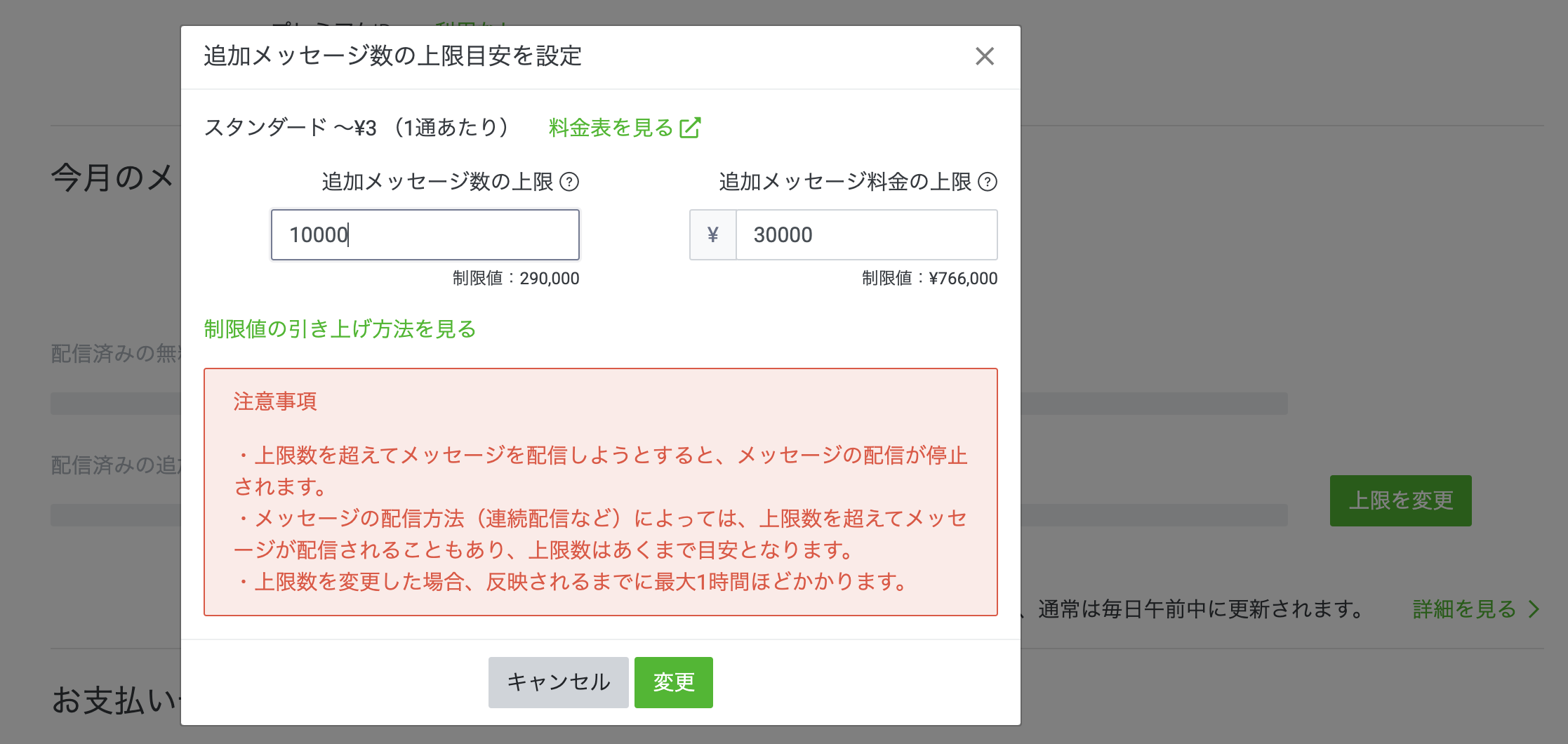Click the 制限値：290,000 text
The width and height of the screenshot is (1568, 744).
click(x=516, y=279)
